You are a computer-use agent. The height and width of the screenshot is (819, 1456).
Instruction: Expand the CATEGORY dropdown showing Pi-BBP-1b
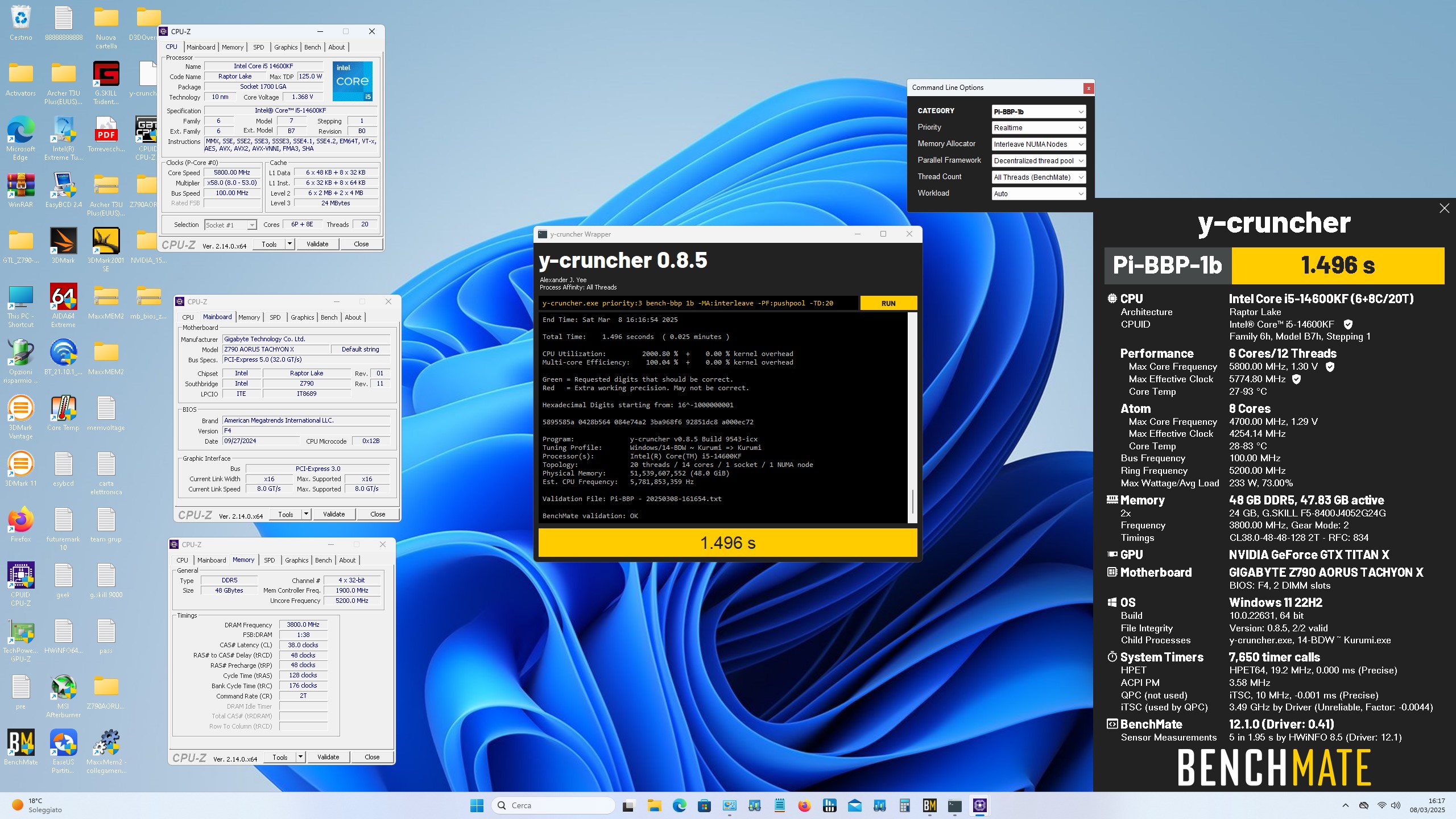[x=1039, y=111]
